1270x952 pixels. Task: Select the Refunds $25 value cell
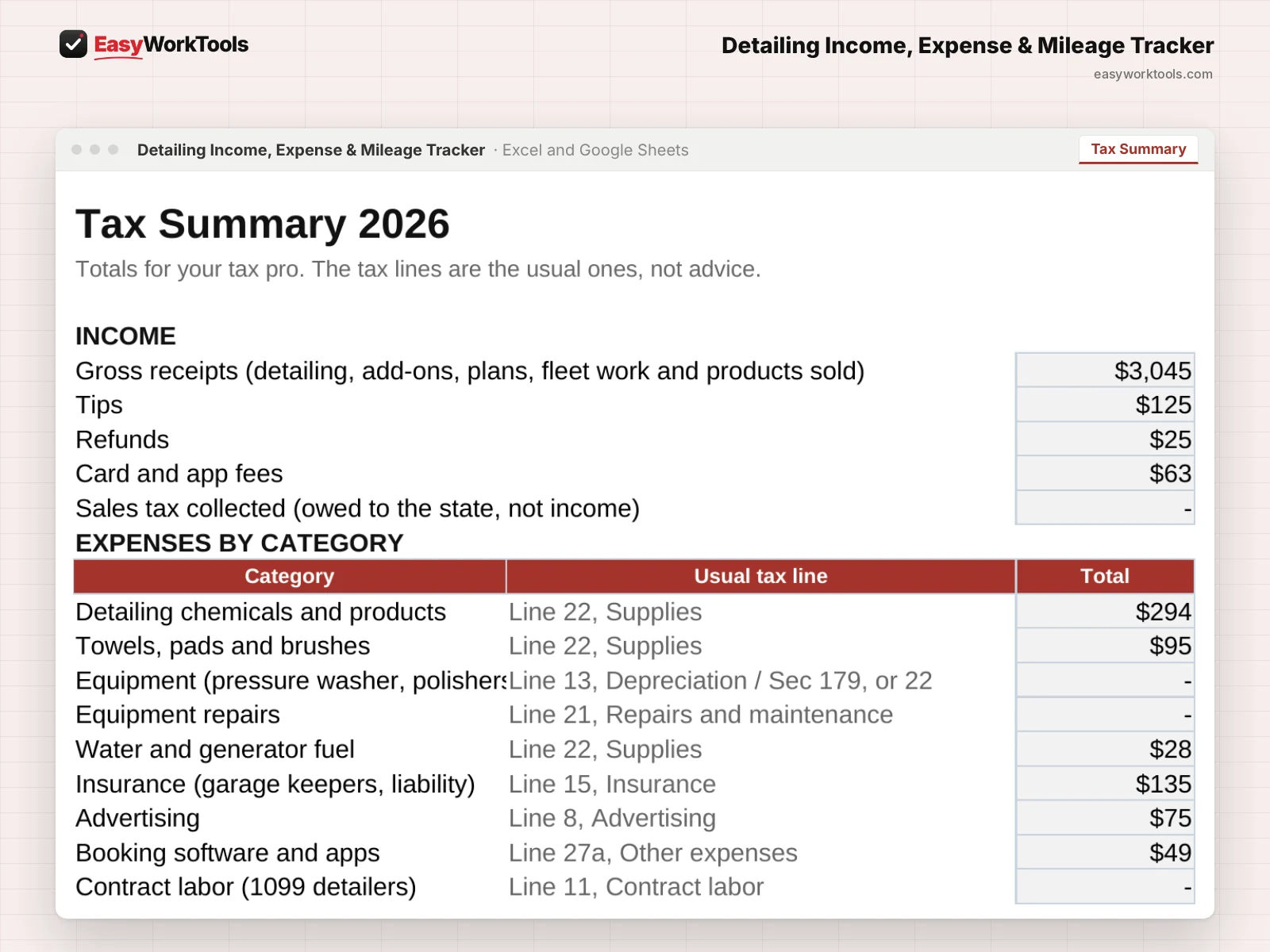[x=1105, y=440]
